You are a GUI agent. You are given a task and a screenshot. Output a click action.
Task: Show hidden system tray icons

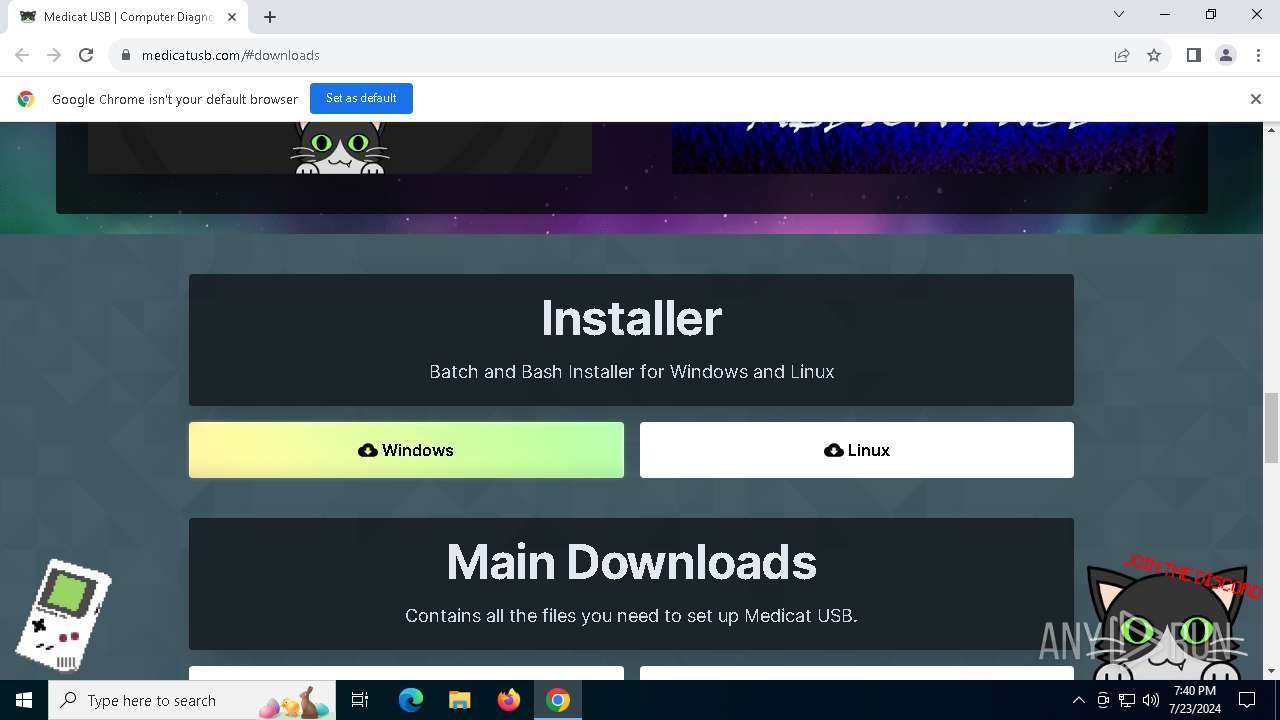[x=1079, y=700]
